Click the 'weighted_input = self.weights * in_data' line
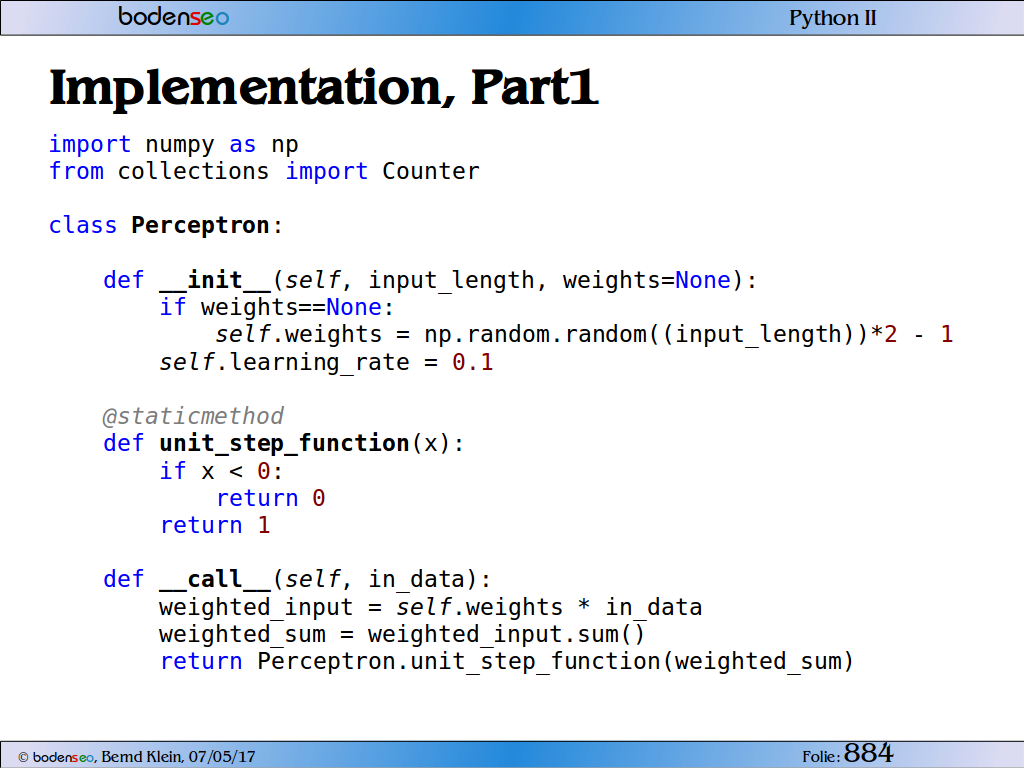 pyautogui.click(x=430, y=607)
